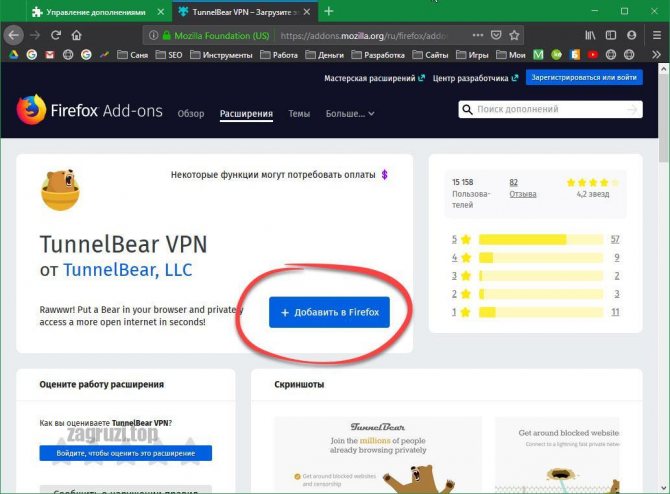670x494 pixels.
Task: Click the purple dollar payment icon
Action: pos(385,174)
